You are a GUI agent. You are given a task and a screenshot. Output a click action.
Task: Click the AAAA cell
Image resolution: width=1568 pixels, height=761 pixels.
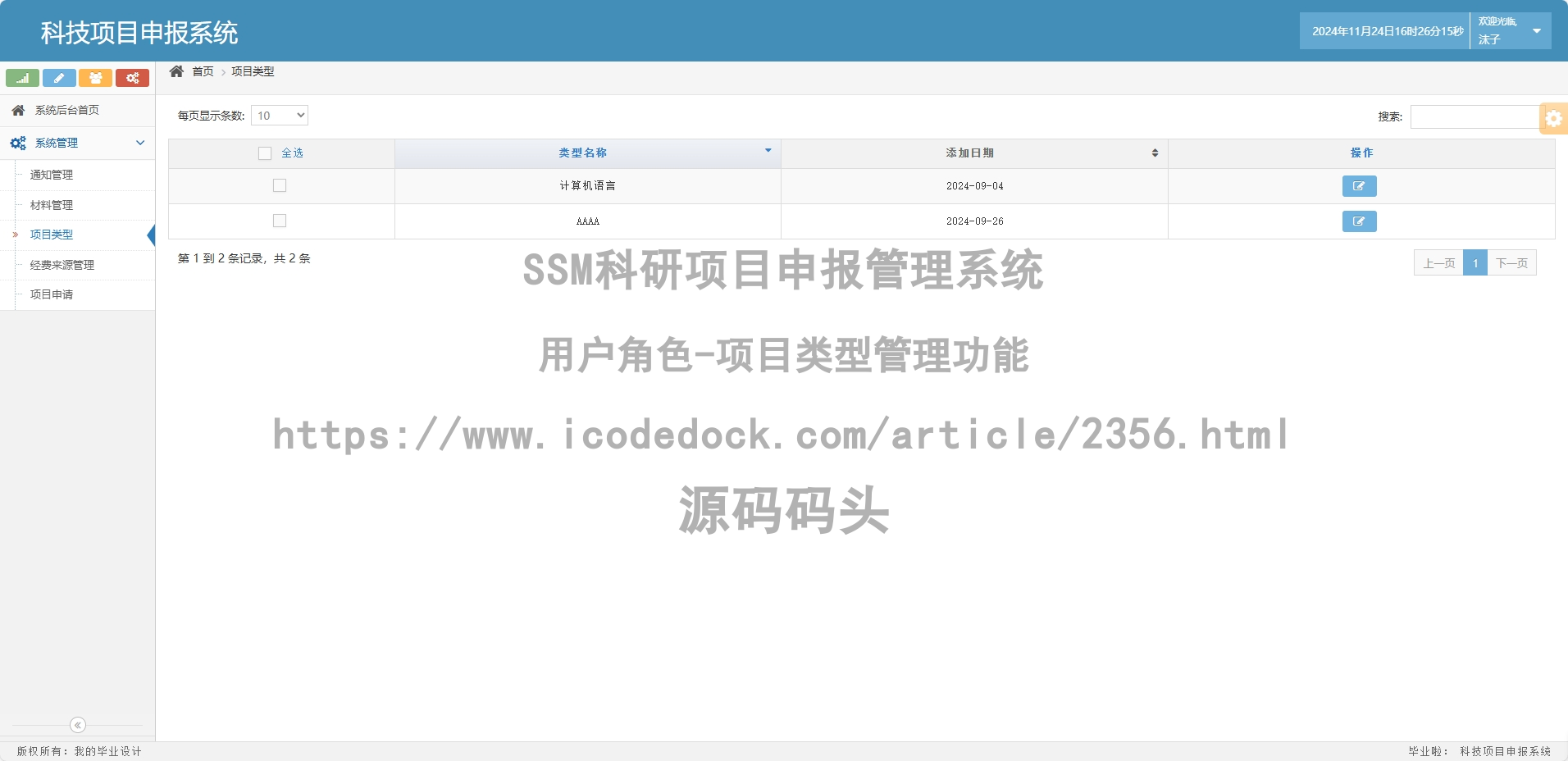pyautogui.click(x=588, y=221)
